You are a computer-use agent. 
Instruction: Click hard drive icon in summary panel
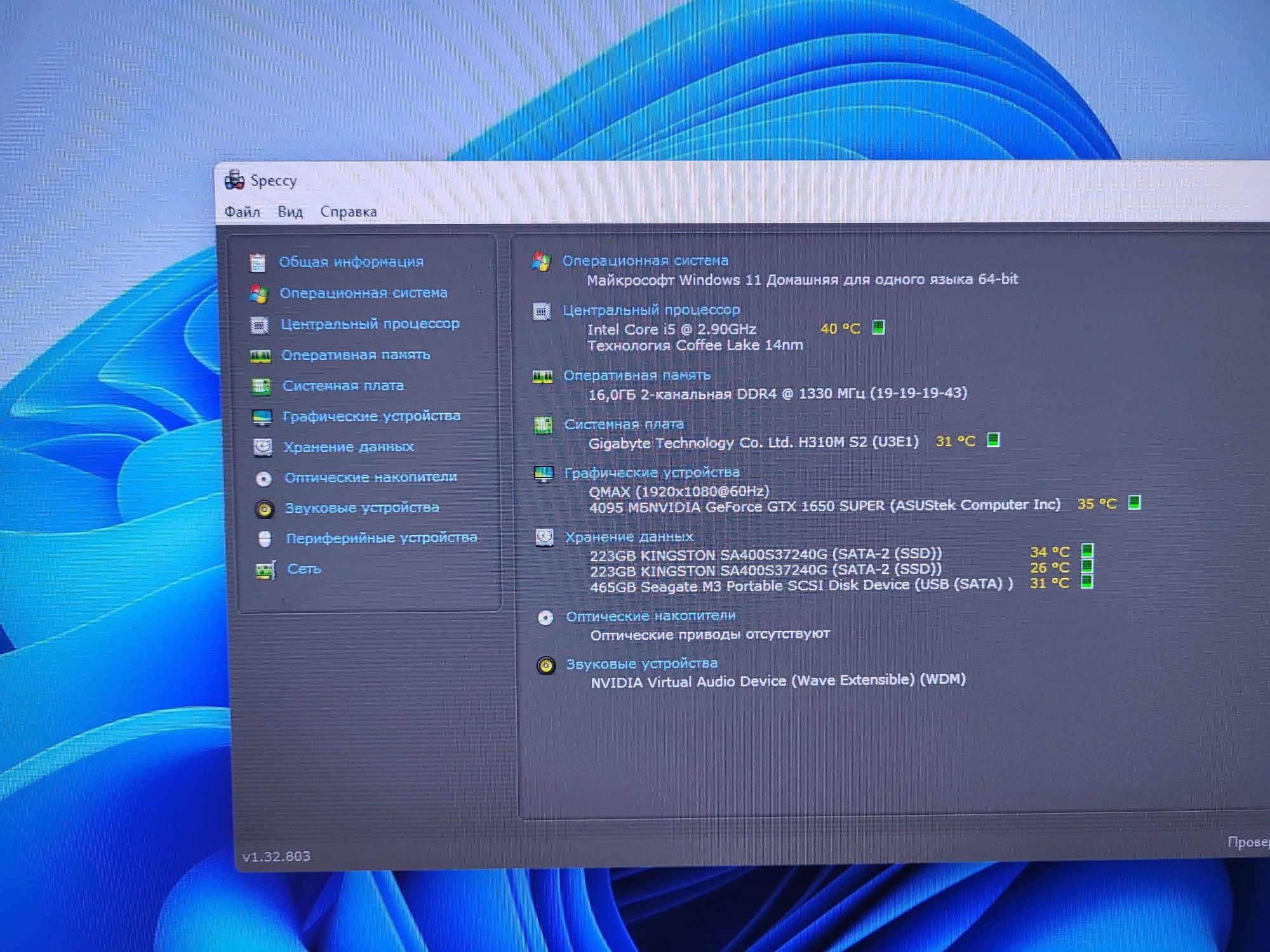pos(544,538)
